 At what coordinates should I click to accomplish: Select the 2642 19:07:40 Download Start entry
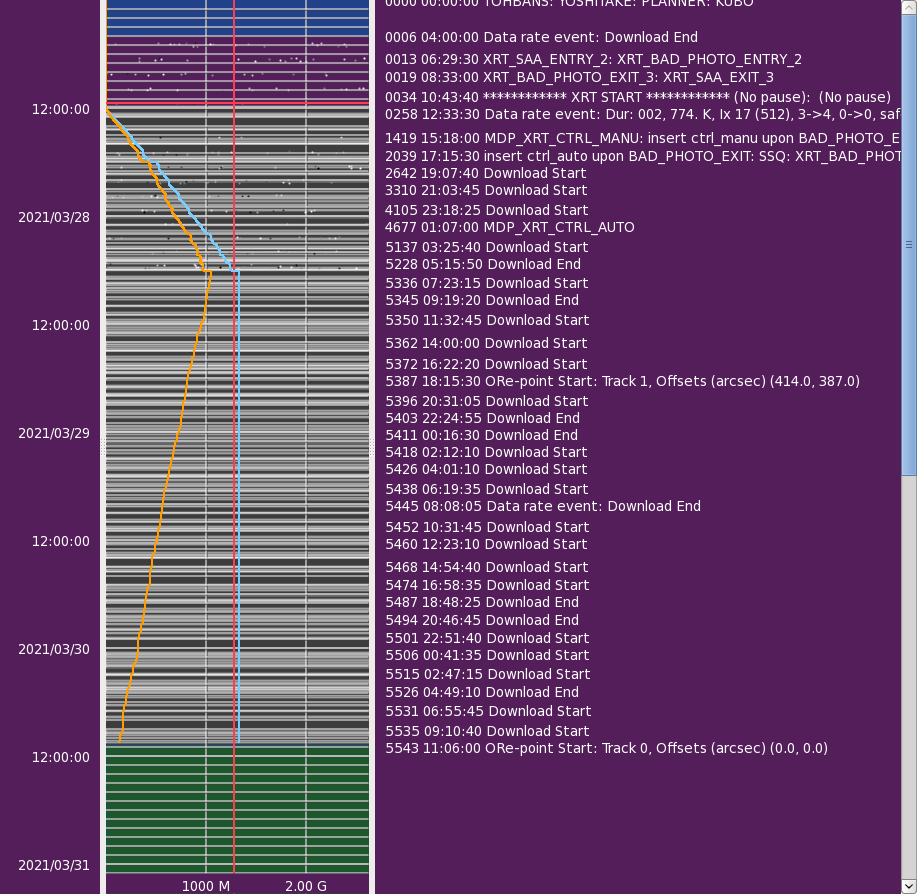[486, 173]
